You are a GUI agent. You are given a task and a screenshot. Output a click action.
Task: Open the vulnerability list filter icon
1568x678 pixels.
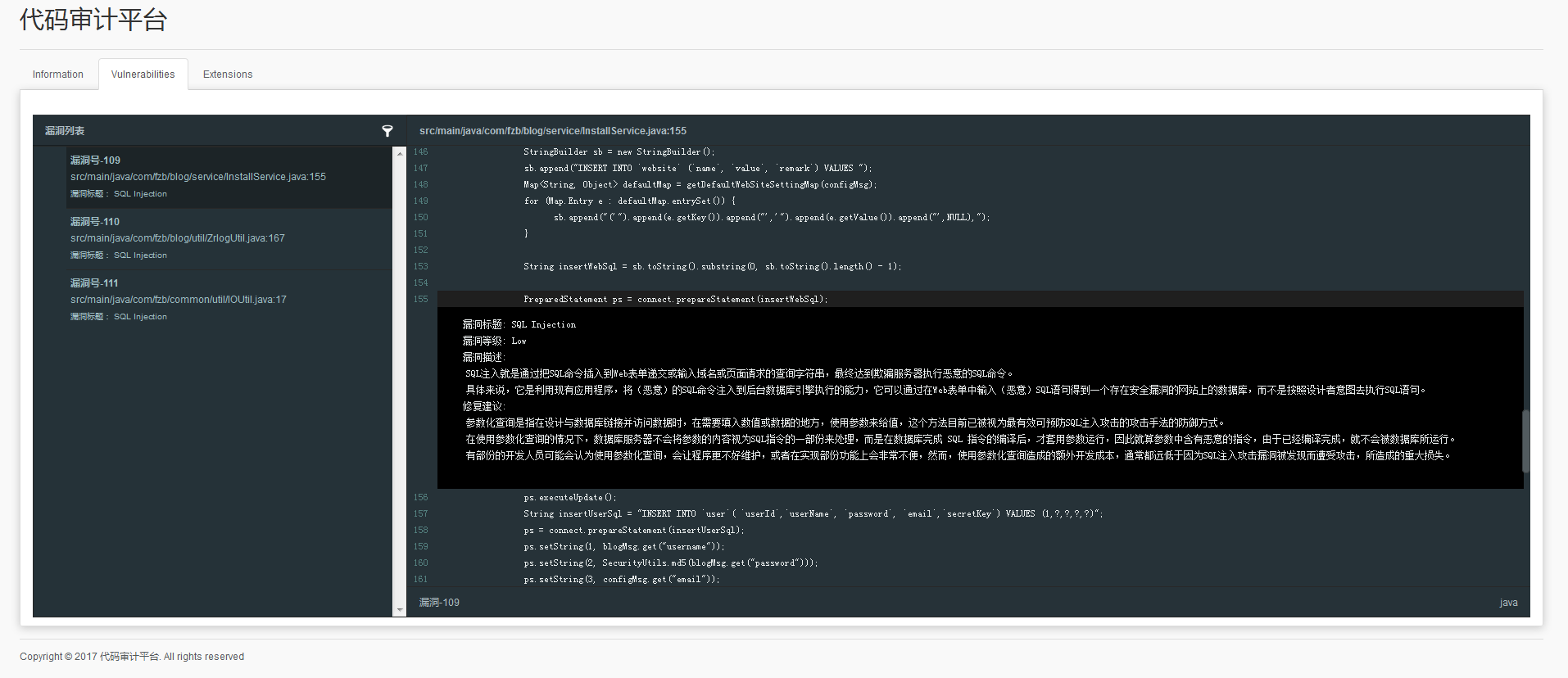(387, 131)
